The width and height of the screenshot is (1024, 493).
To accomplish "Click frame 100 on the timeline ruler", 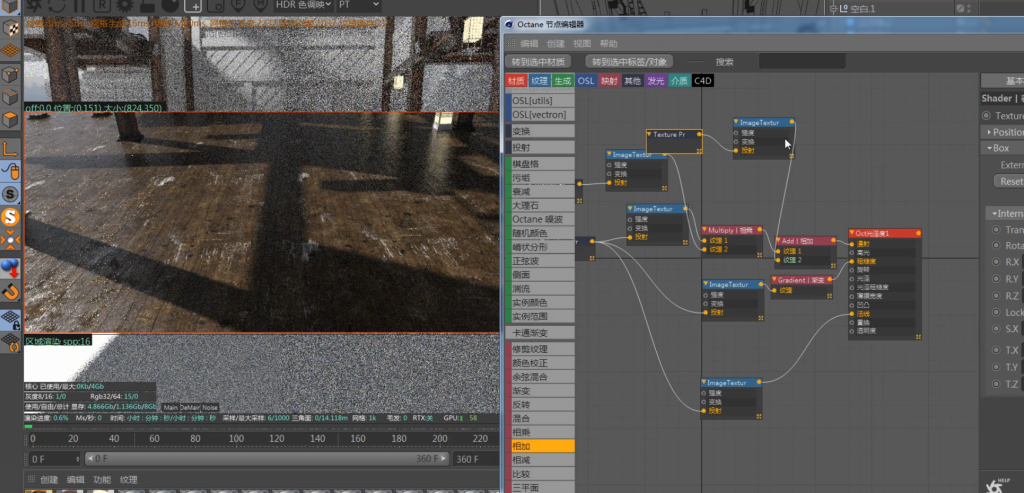I will (x=236, y=439).
